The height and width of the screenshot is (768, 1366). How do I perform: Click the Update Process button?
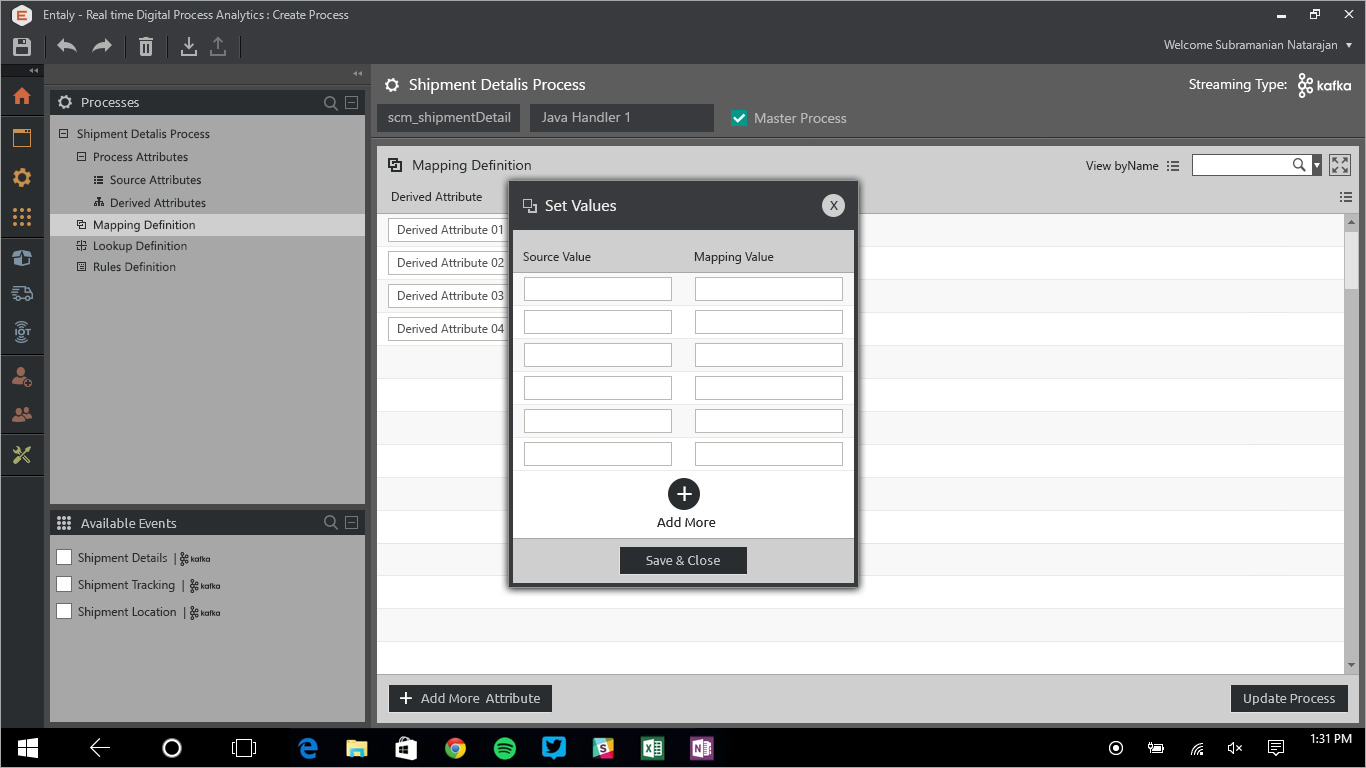click(1288, 698)
